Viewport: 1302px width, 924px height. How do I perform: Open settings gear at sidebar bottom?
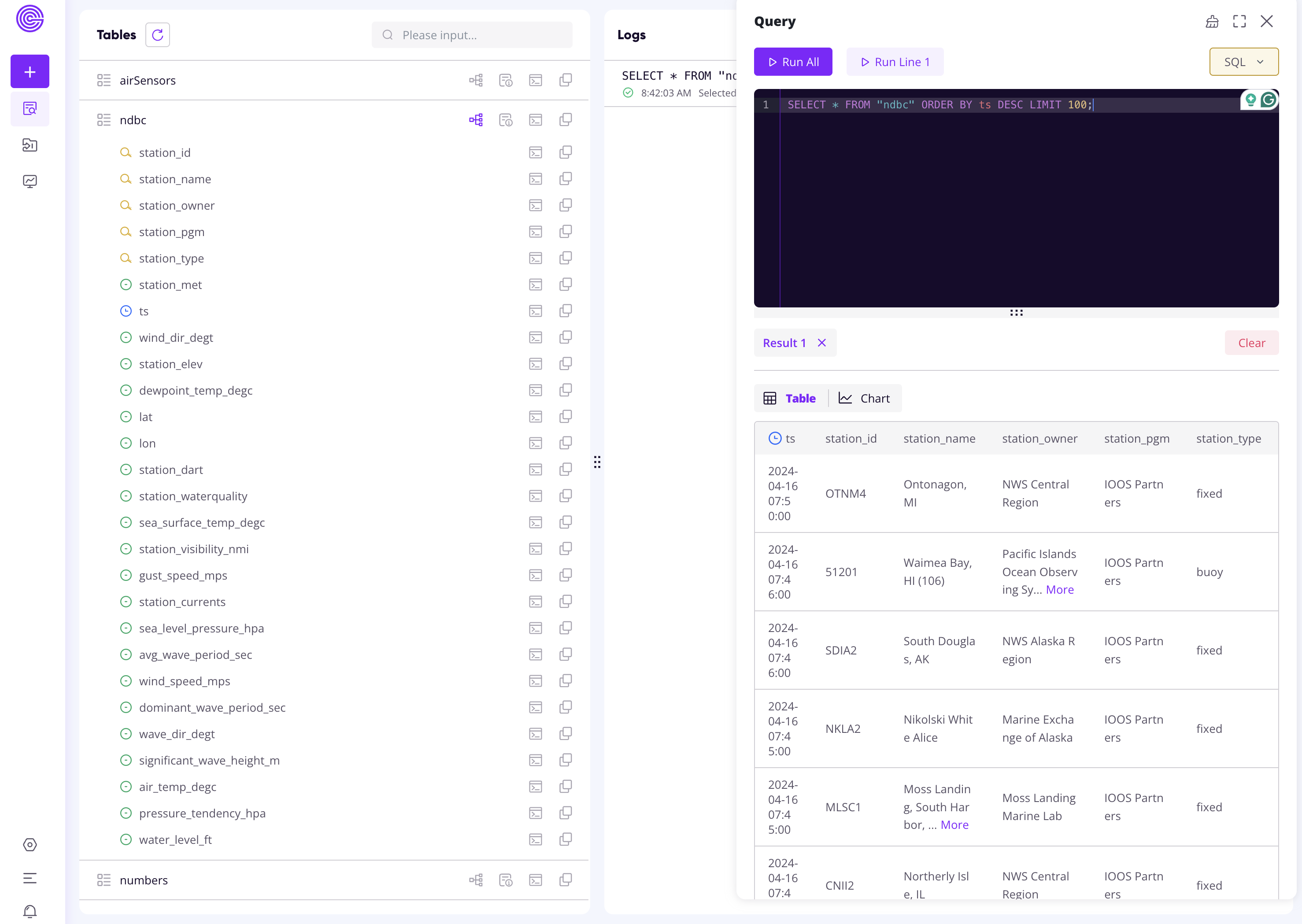(x=30, y=844)
